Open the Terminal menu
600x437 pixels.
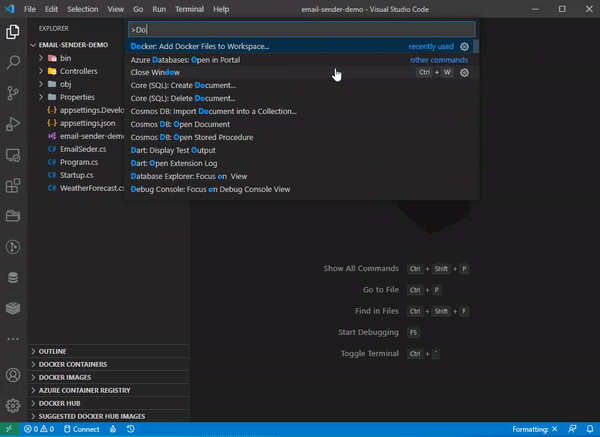(189, 9)
